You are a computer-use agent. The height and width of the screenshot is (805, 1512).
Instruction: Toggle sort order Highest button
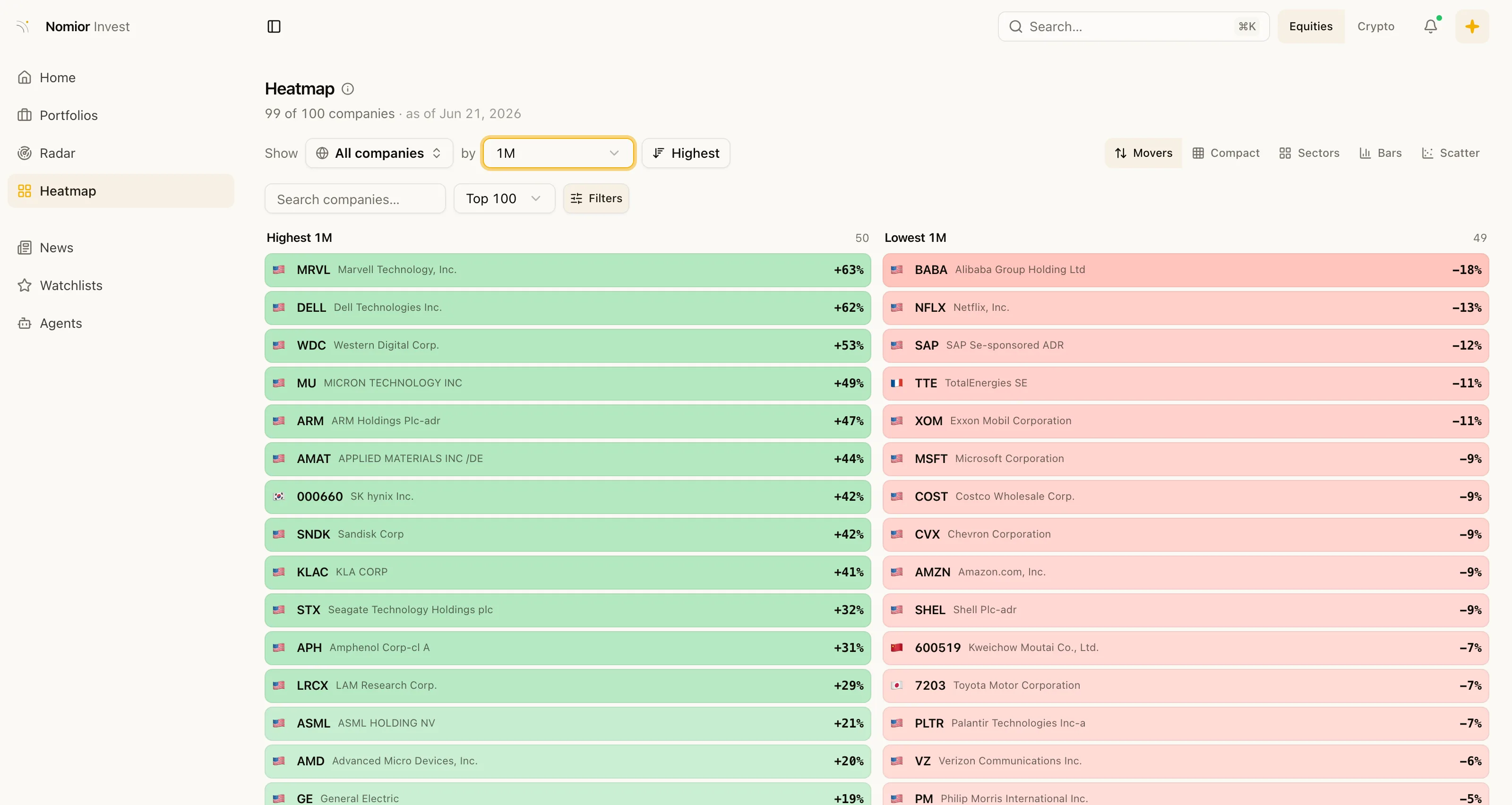pos(686,153)
